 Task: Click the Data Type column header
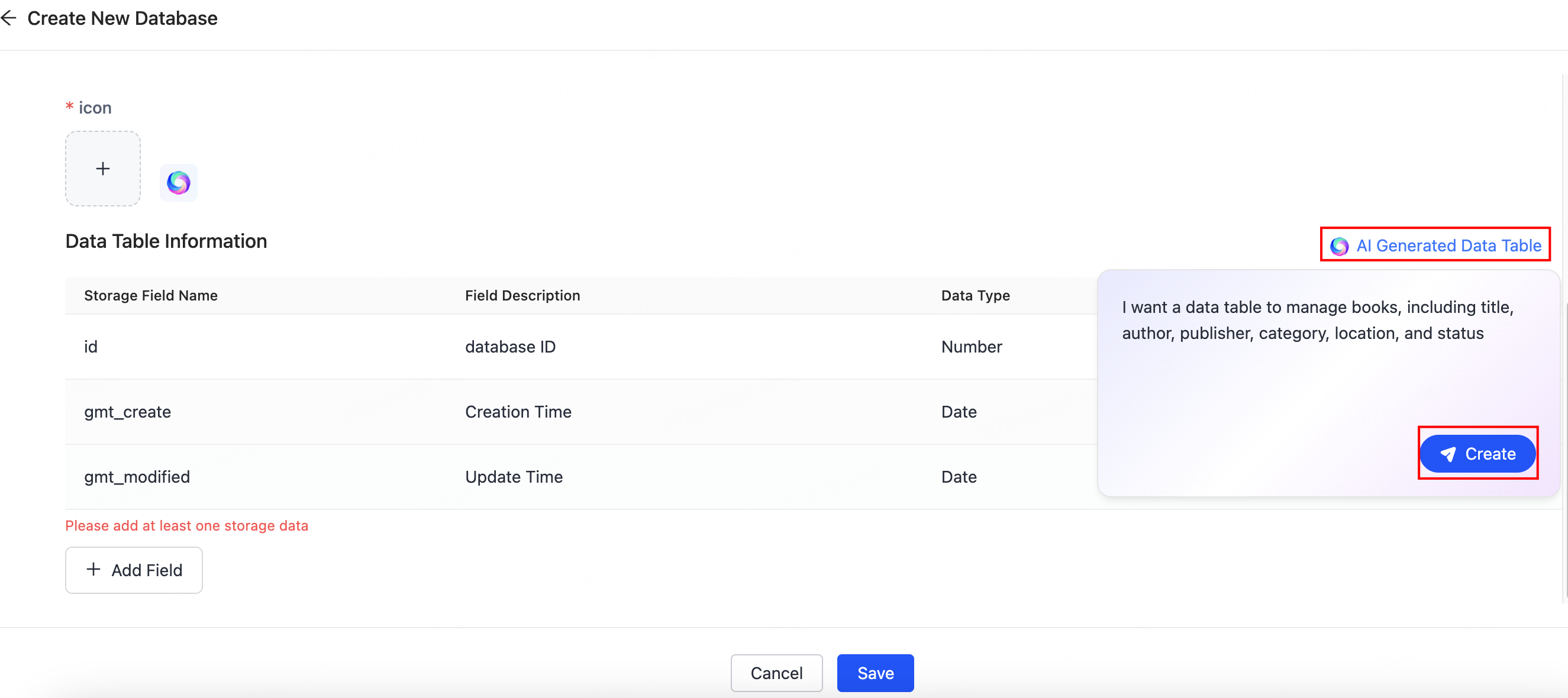point(975,296)
